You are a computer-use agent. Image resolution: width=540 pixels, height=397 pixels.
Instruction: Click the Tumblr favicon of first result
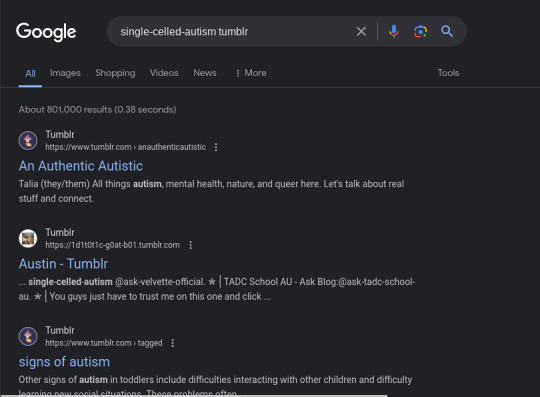(28, 140)
